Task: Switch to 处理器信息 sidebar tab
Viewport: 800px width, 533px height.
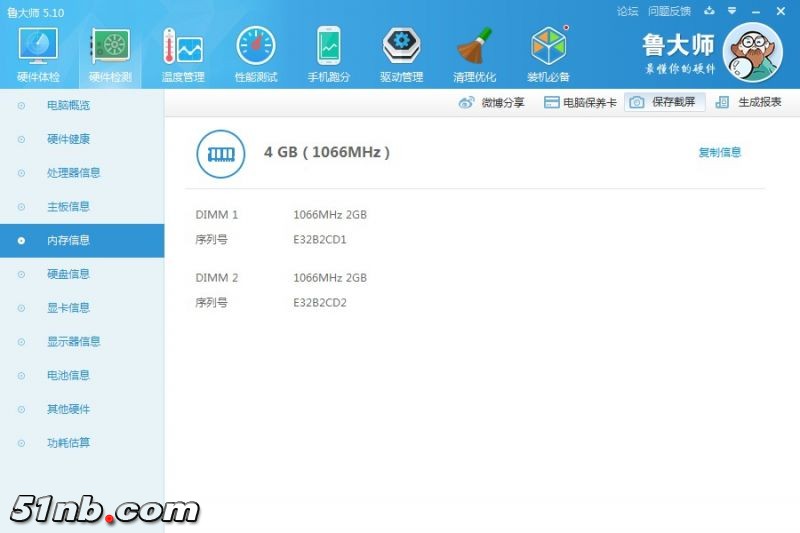Action: point(73,173)
